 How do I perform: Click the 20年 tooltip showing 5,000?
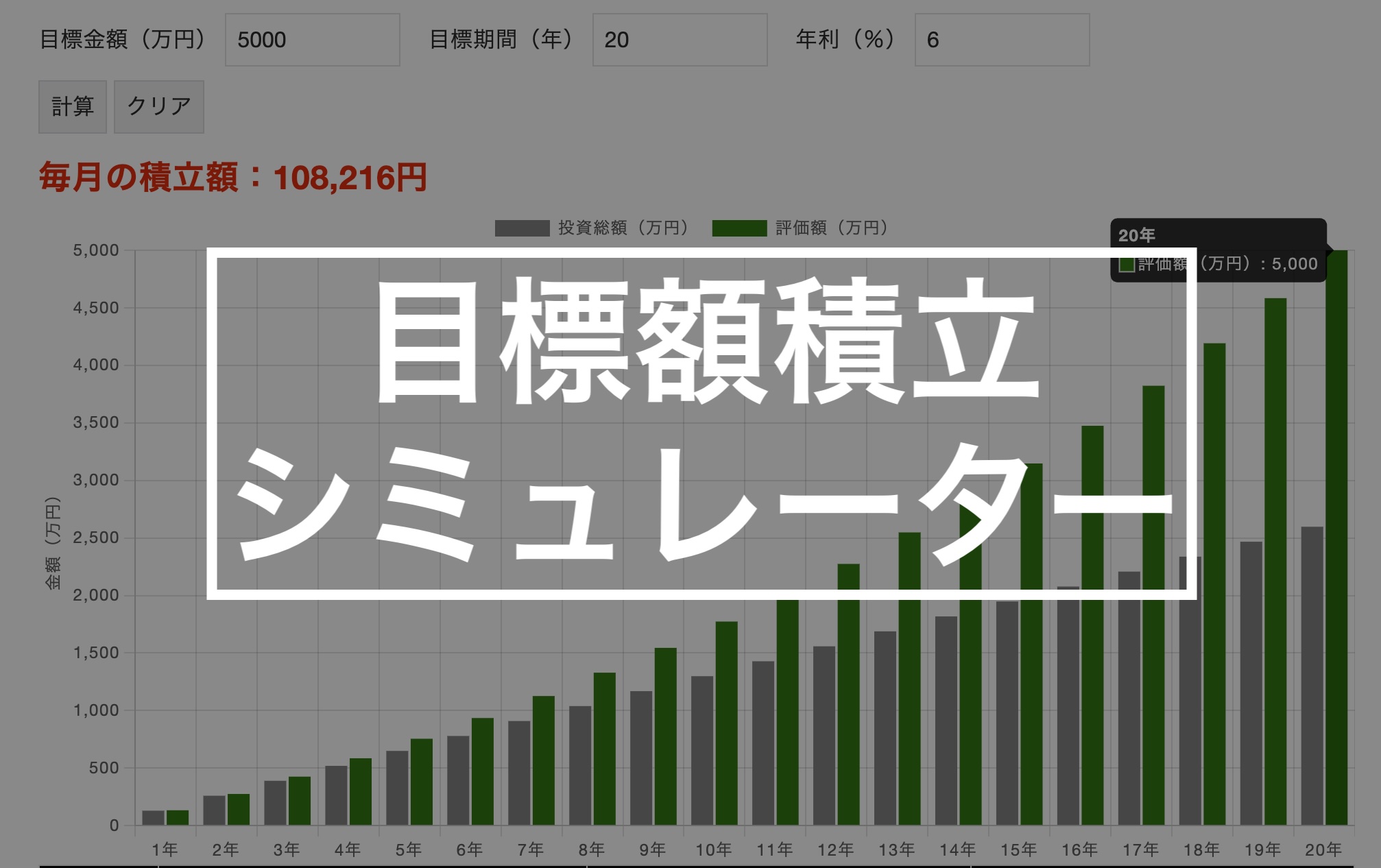coord(1218,250)
